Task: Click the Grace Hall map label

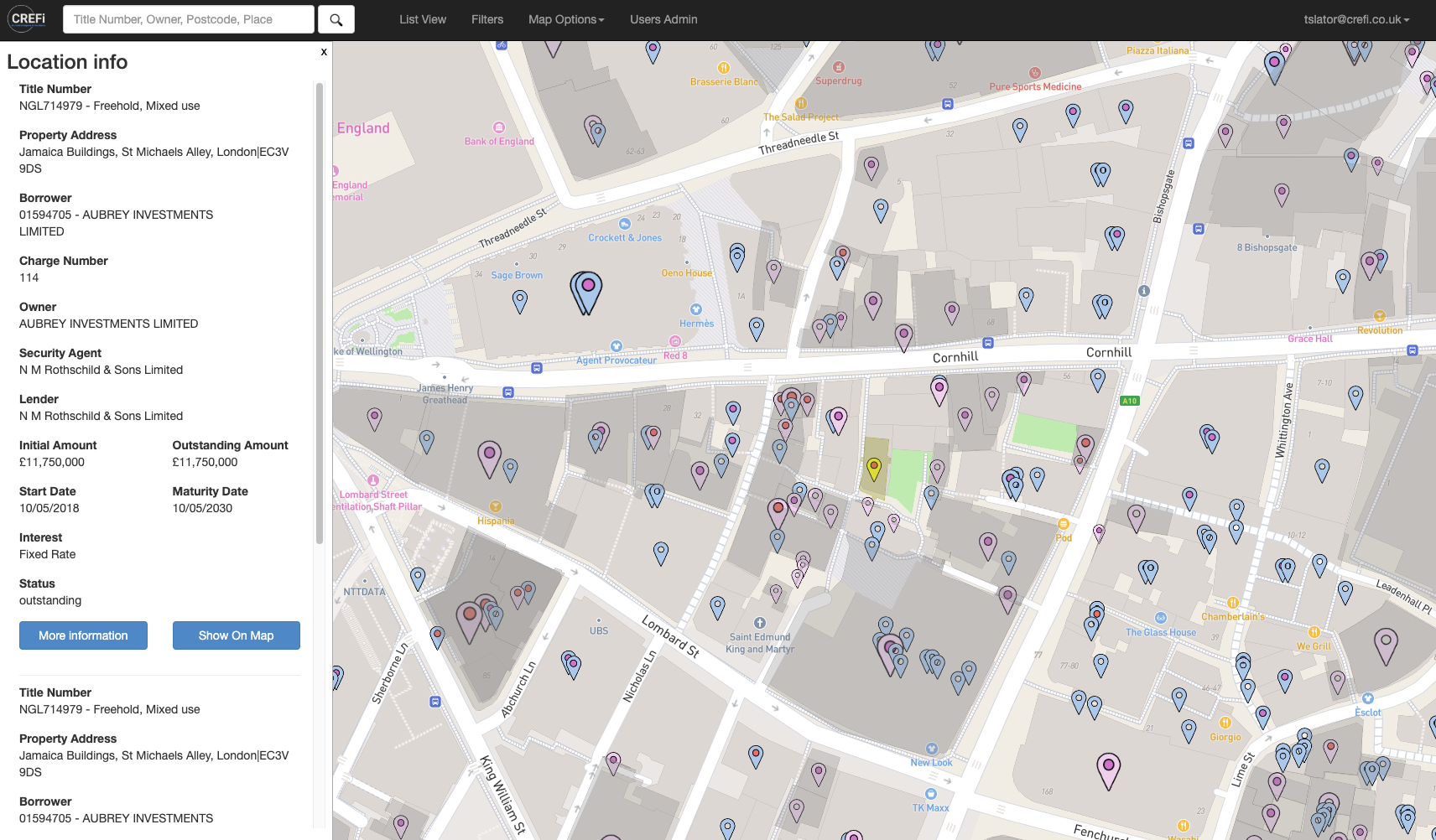Action: [1310, 339]
